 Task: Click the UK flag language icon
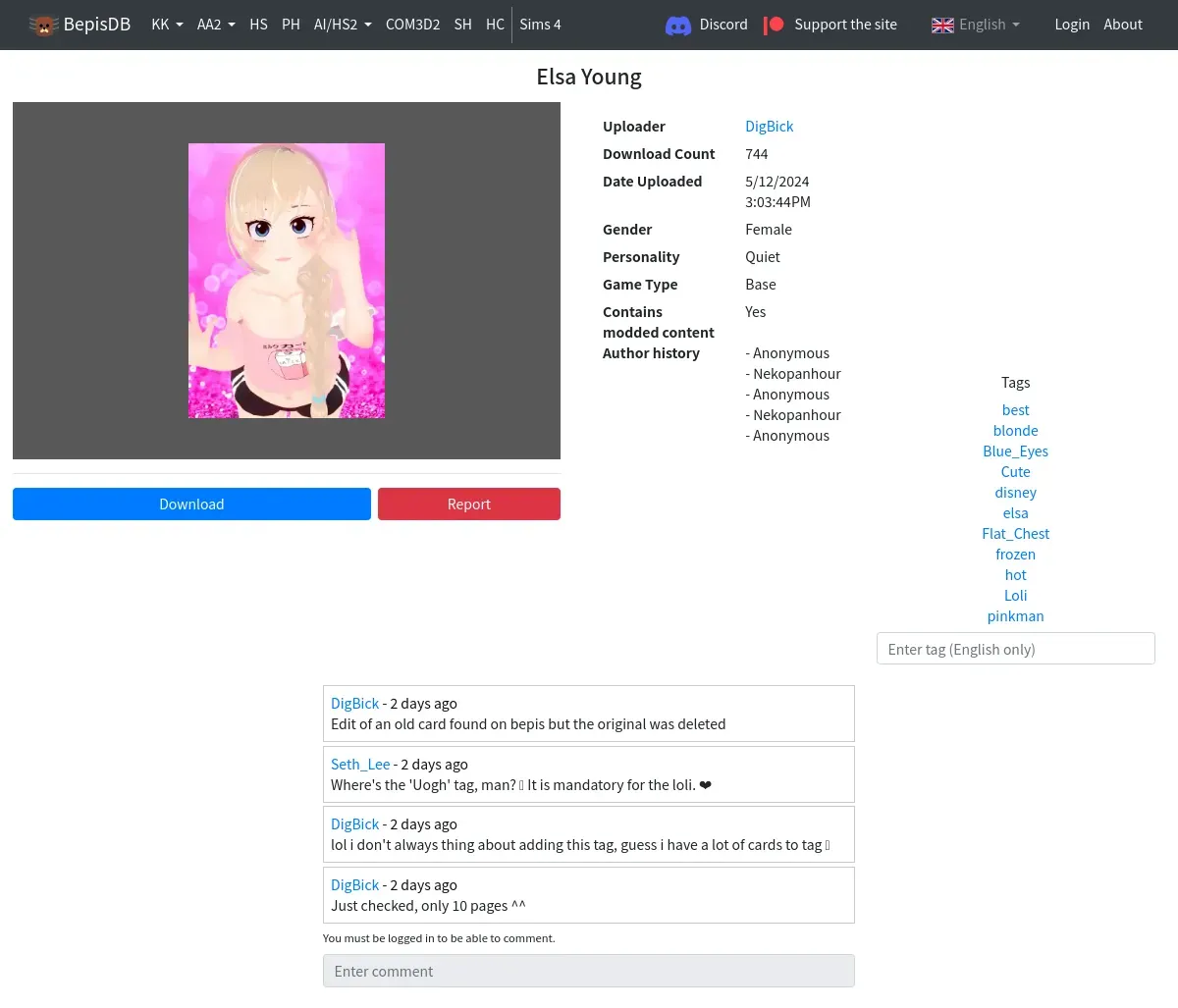click(x=942, y=26)
